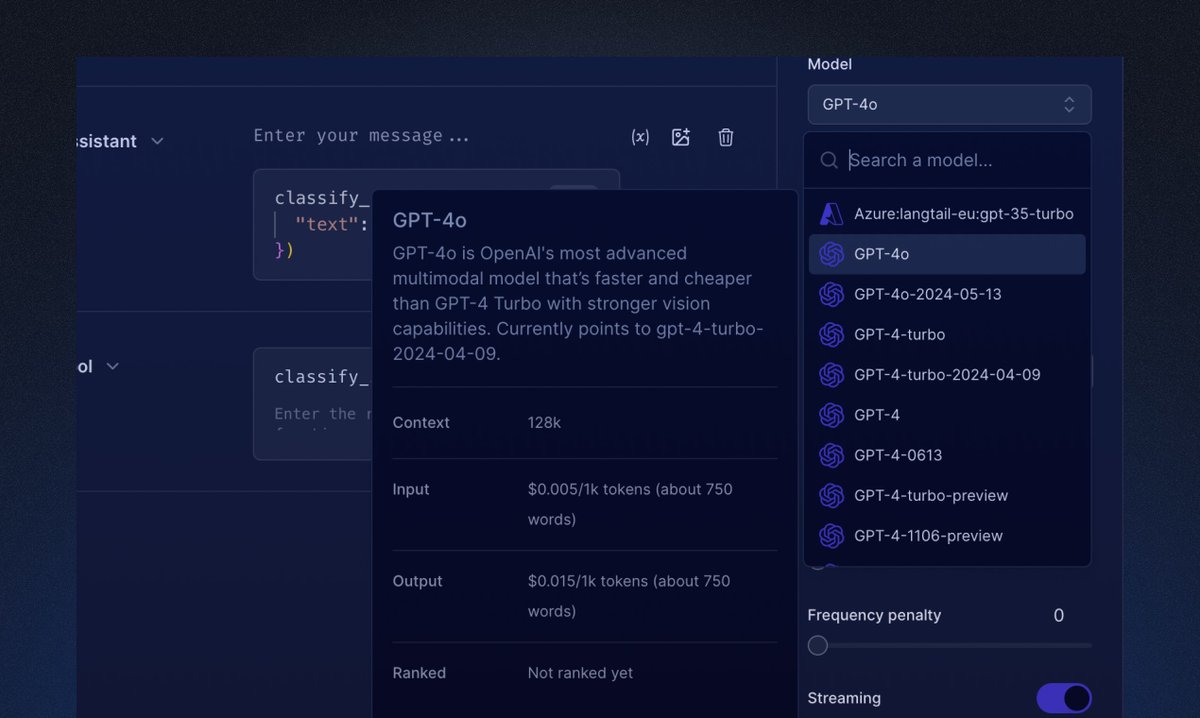Select the plain GPT-4 model
This screenshot has height=718, width=1200.
click(947, 415)
